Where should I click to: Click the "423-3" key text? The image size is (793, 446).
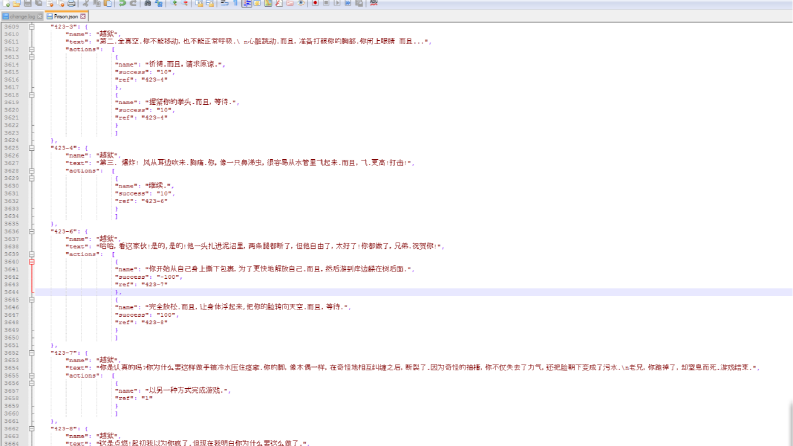(x=66, y=27)
